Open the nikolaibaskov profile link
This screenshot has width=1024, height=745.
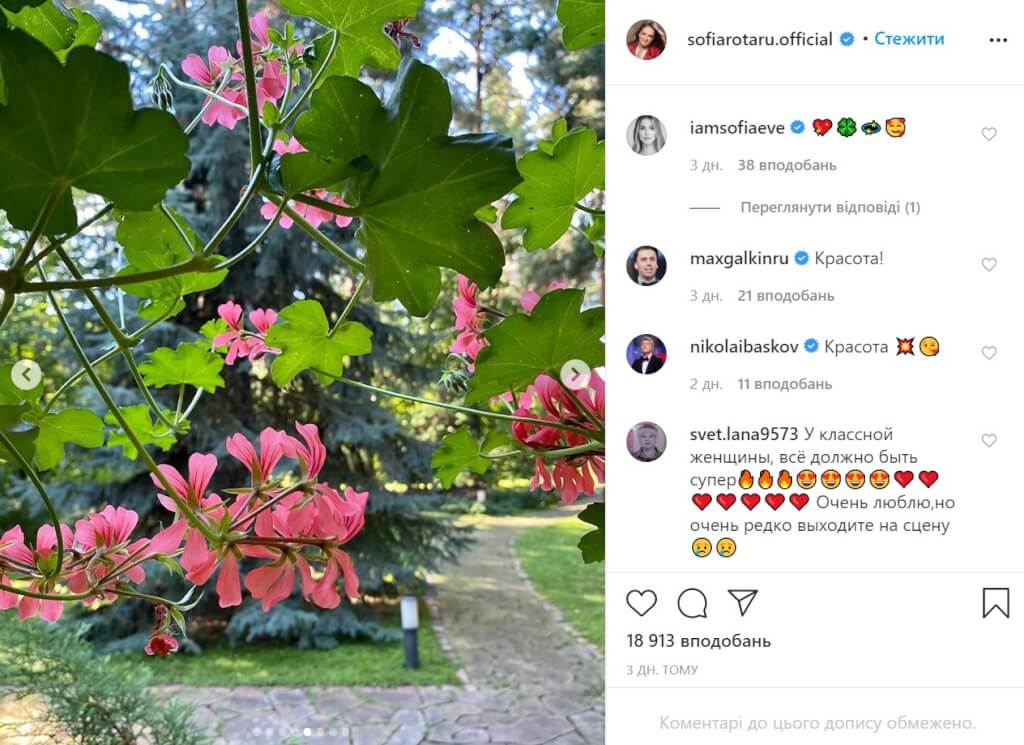744,347
